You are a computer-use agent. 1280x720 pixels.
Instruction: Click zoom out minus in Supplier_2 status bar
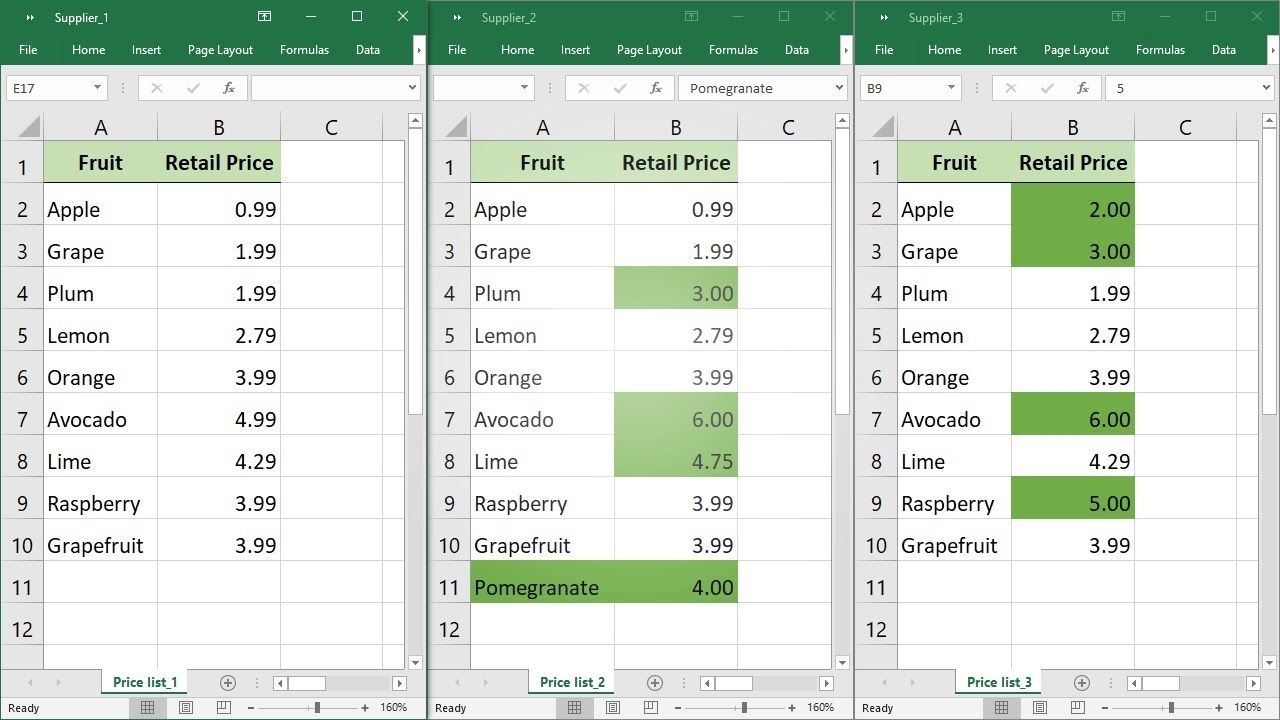coord(677,708)
